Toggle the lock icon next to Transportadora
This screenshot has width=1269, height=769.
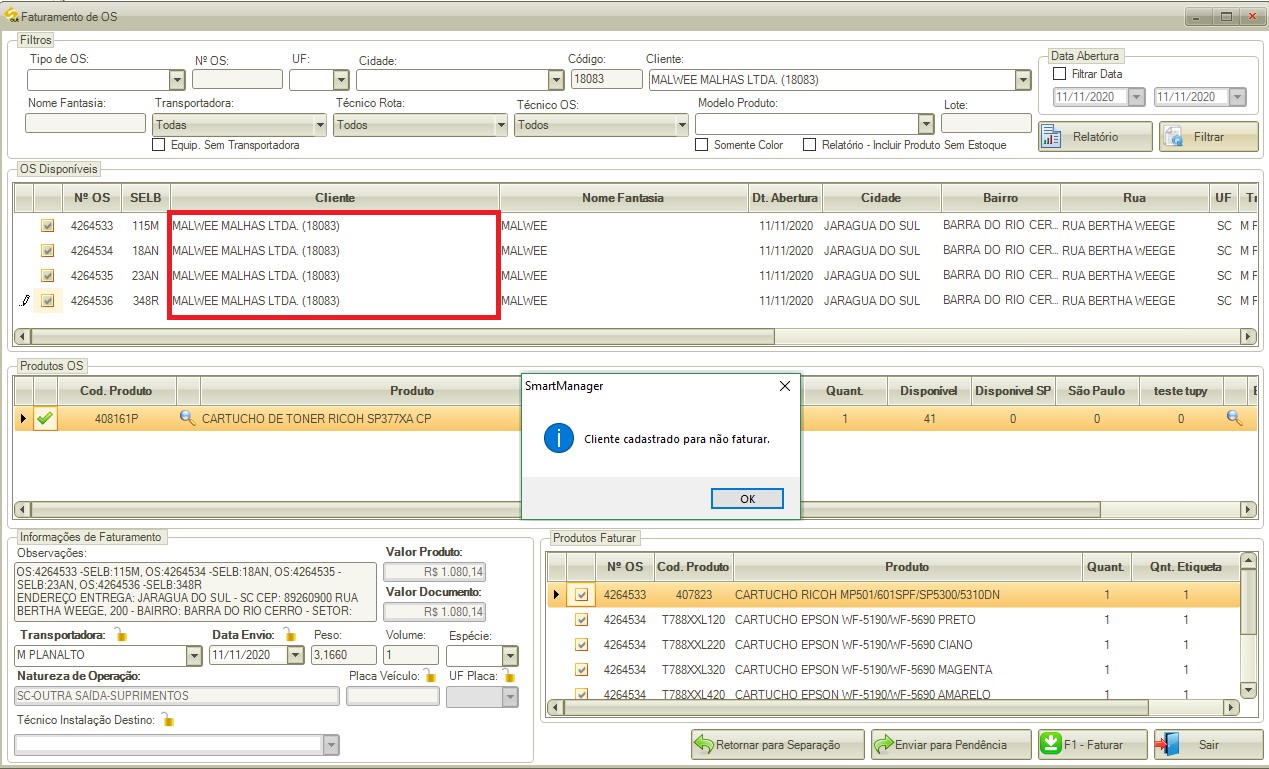click(120, 634)
